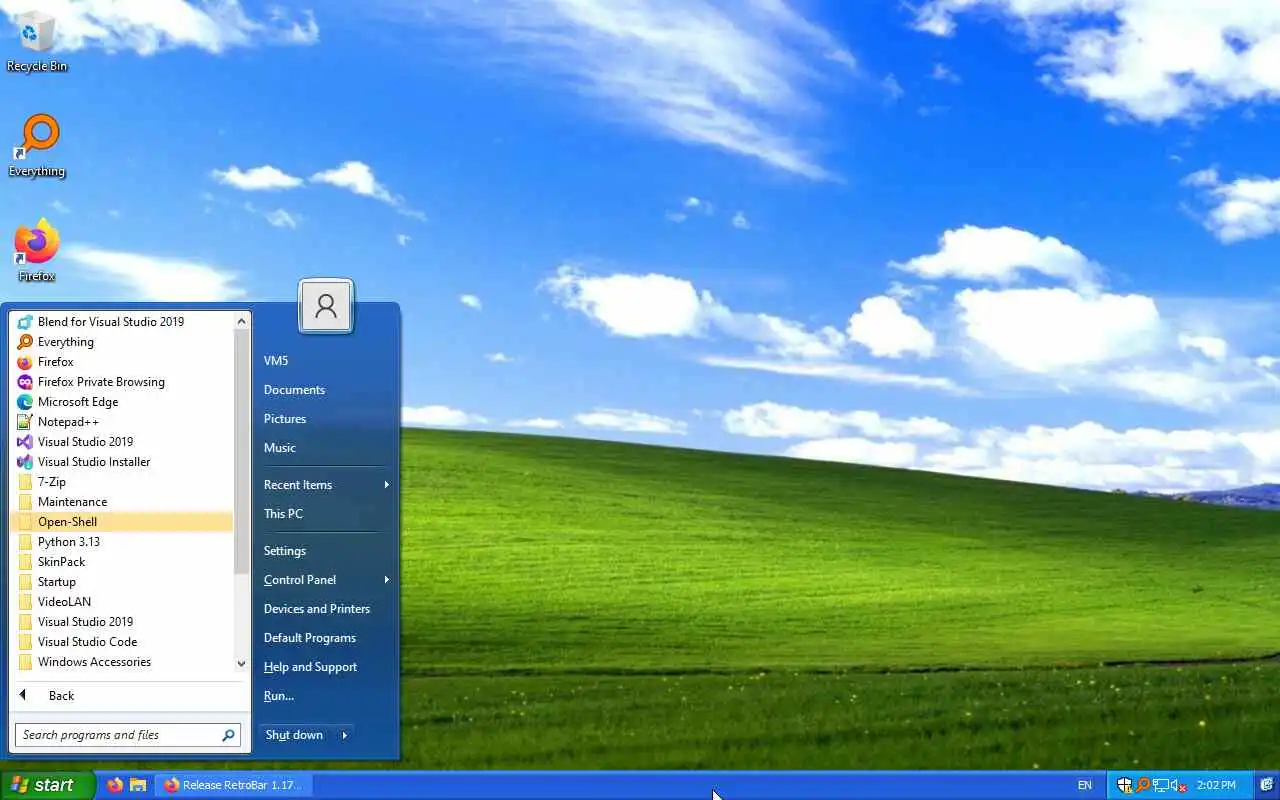The height and width of the screenshot is (800, 1280).
Task: Expand the Visual Studio Code folder
Action: click(x=122, y=642)
